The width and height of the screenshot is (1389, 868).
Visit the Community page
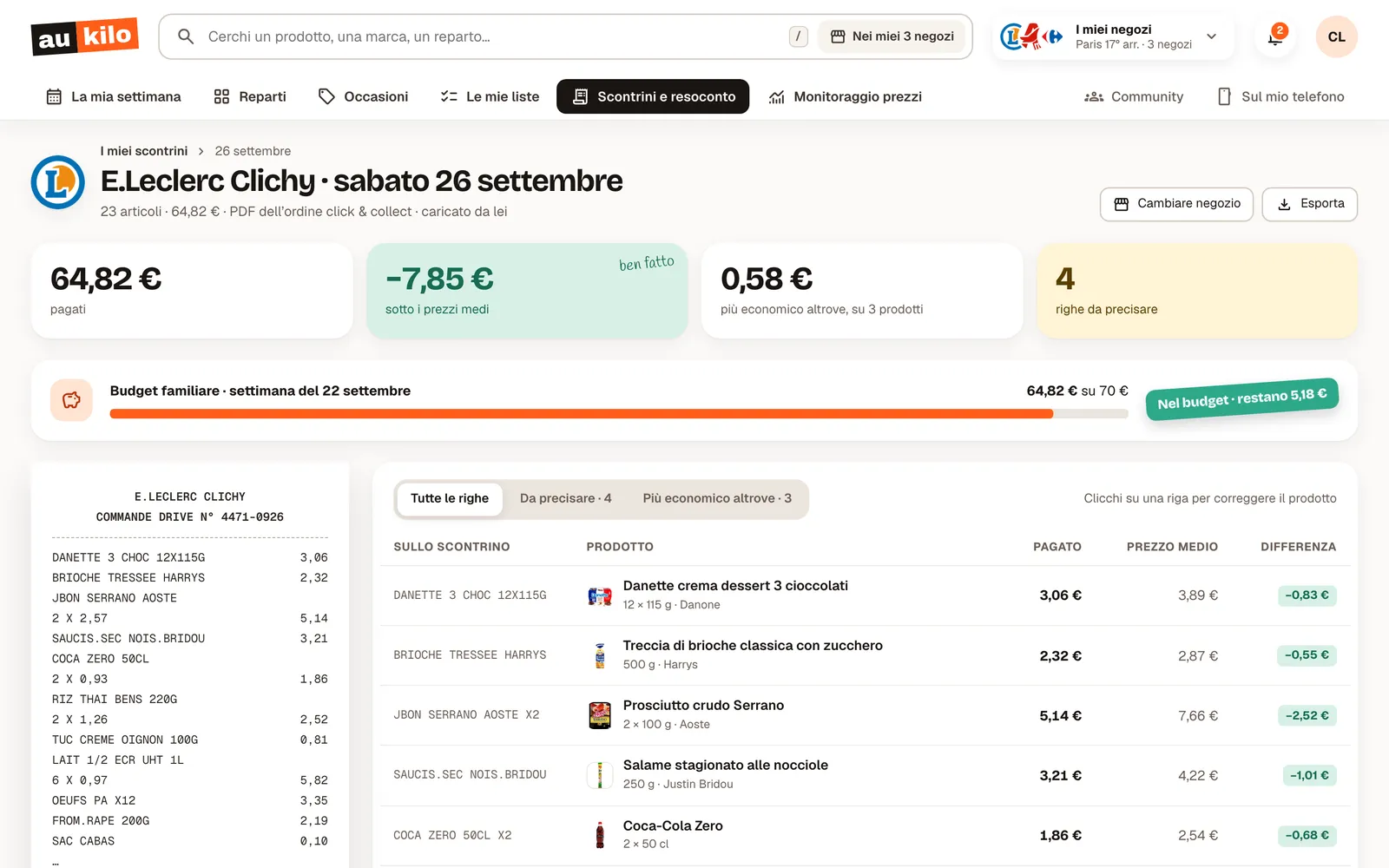(x=1134, y=96)
